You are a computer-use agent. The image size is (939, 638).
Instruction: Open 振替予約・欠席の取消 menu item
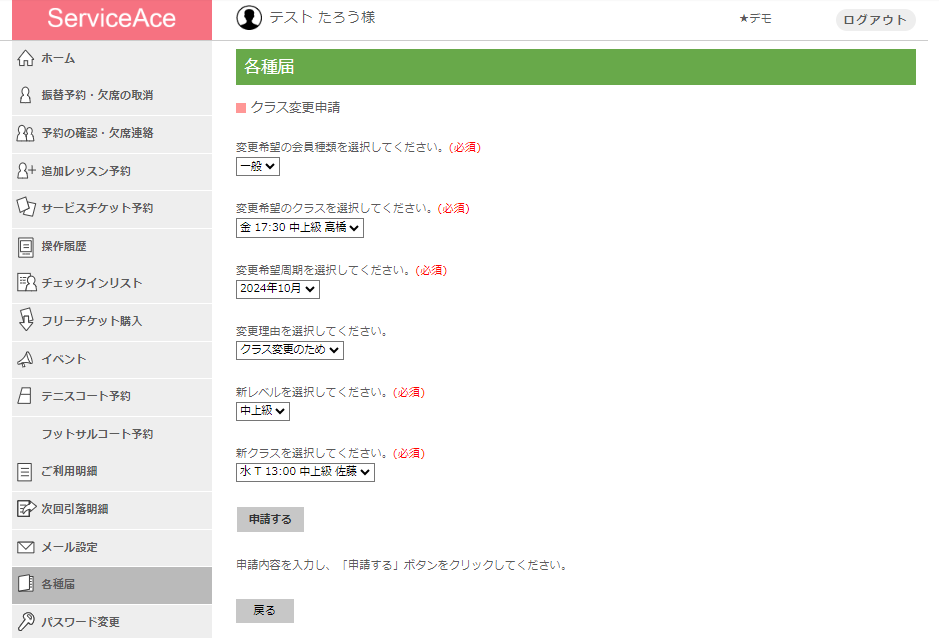[x=112, y=96]
